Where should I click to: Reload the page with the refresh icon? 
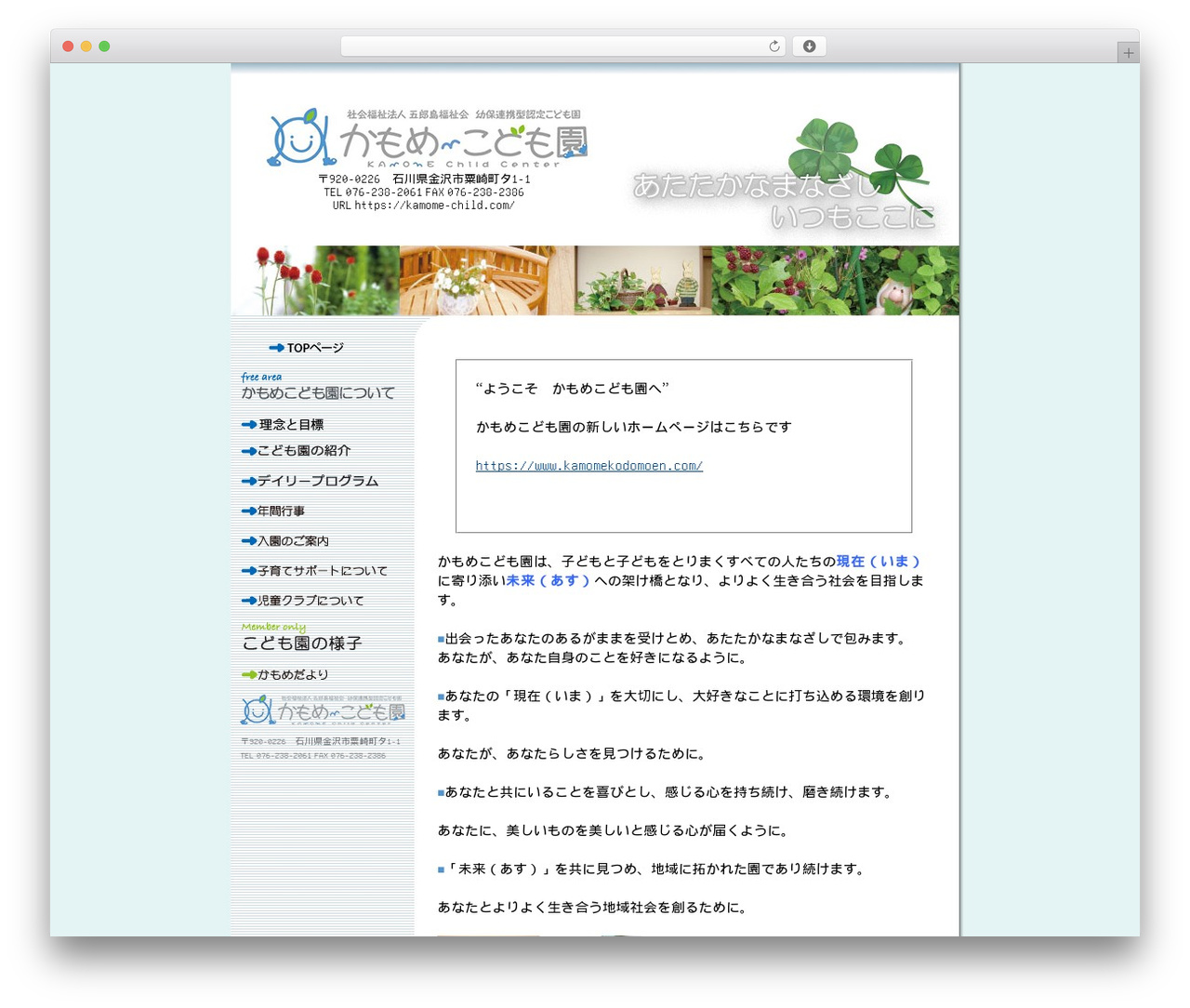[773, 46]
